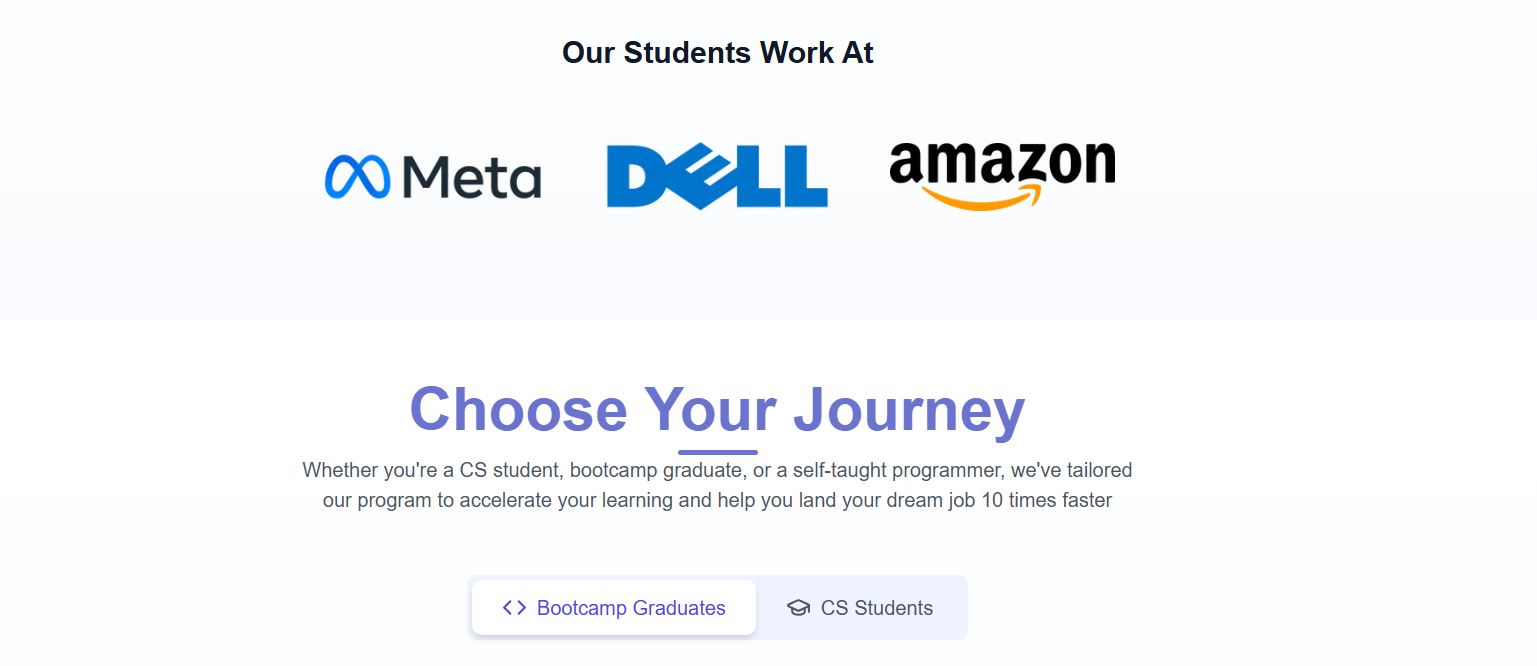Select the Bootcamp Graduates tab

tap(614, 608)
